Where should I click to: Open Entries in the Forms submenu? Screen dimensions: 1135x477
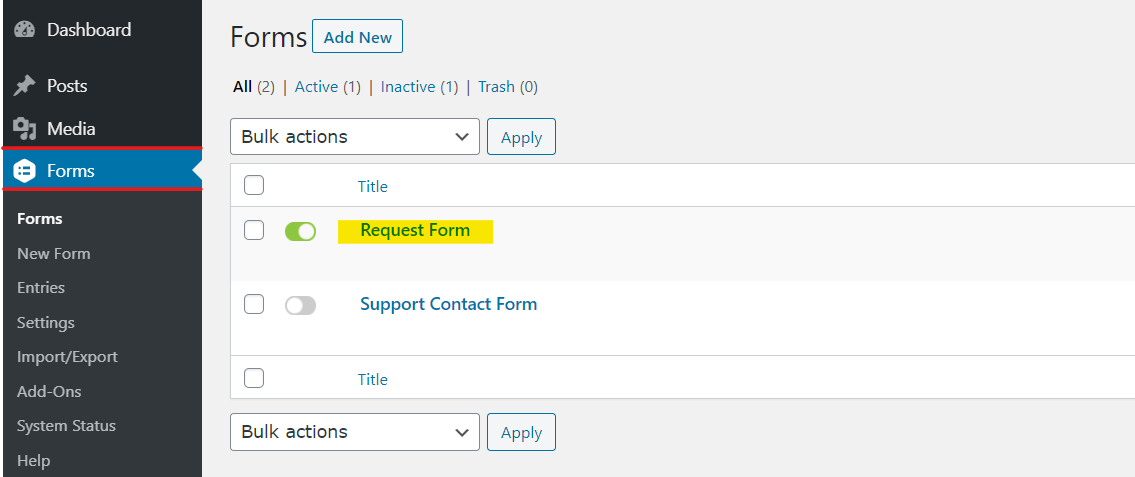pos(41,287)
